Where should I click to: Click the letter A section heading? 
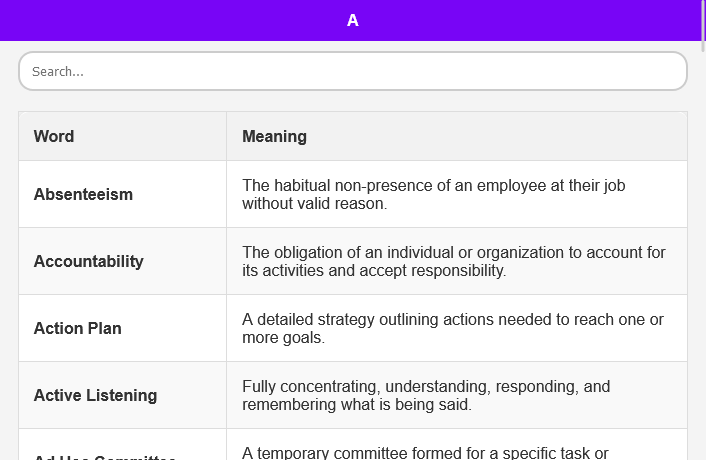pos(353,20)
